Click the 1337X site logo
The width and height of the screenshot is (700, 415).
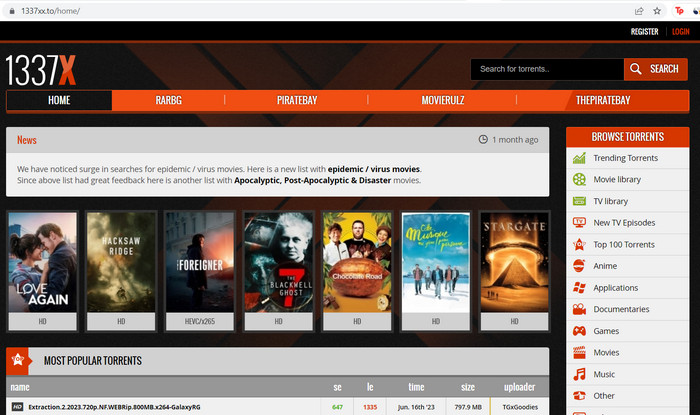click(x=41, y=70)
